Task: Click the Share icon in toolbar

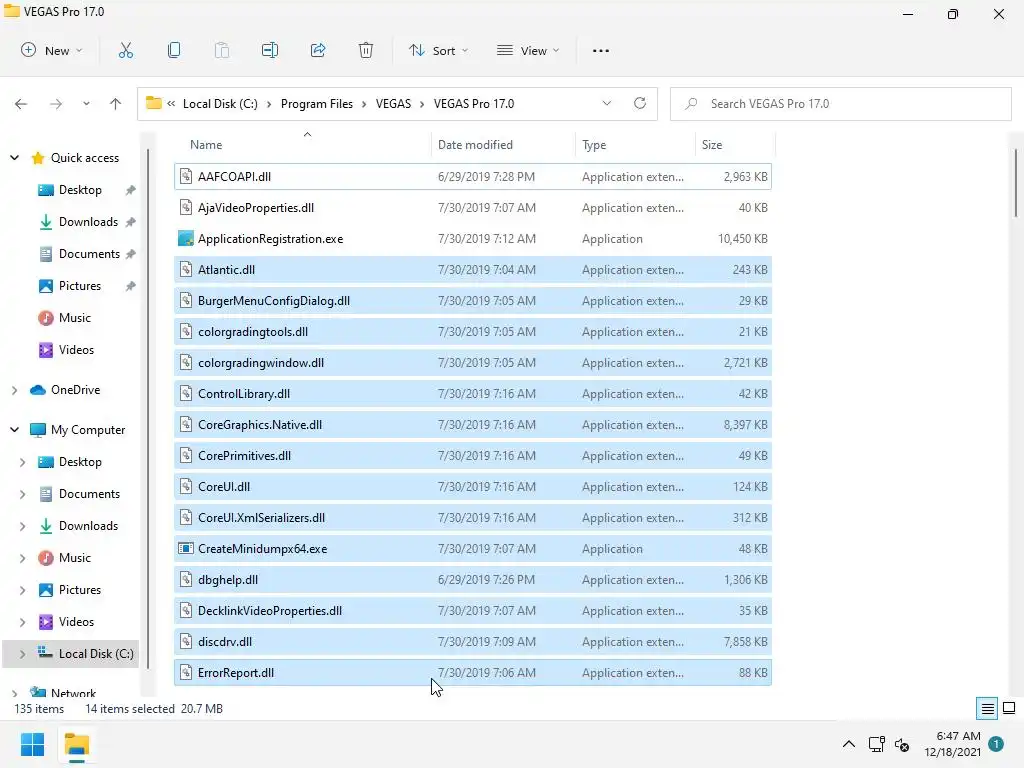Action: click(x=318, y=50)
